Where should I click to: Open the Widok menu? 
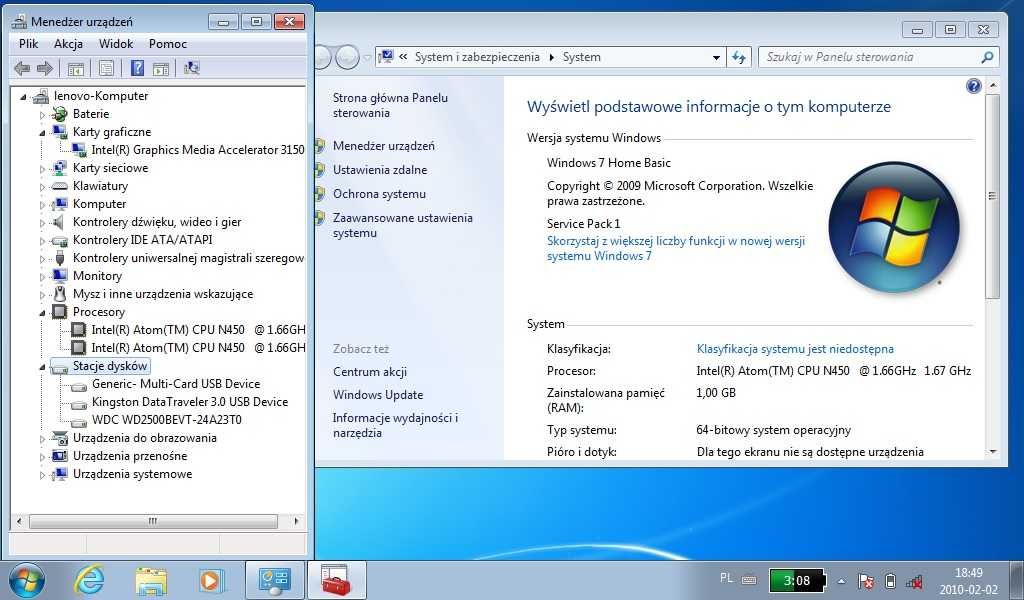116,44
